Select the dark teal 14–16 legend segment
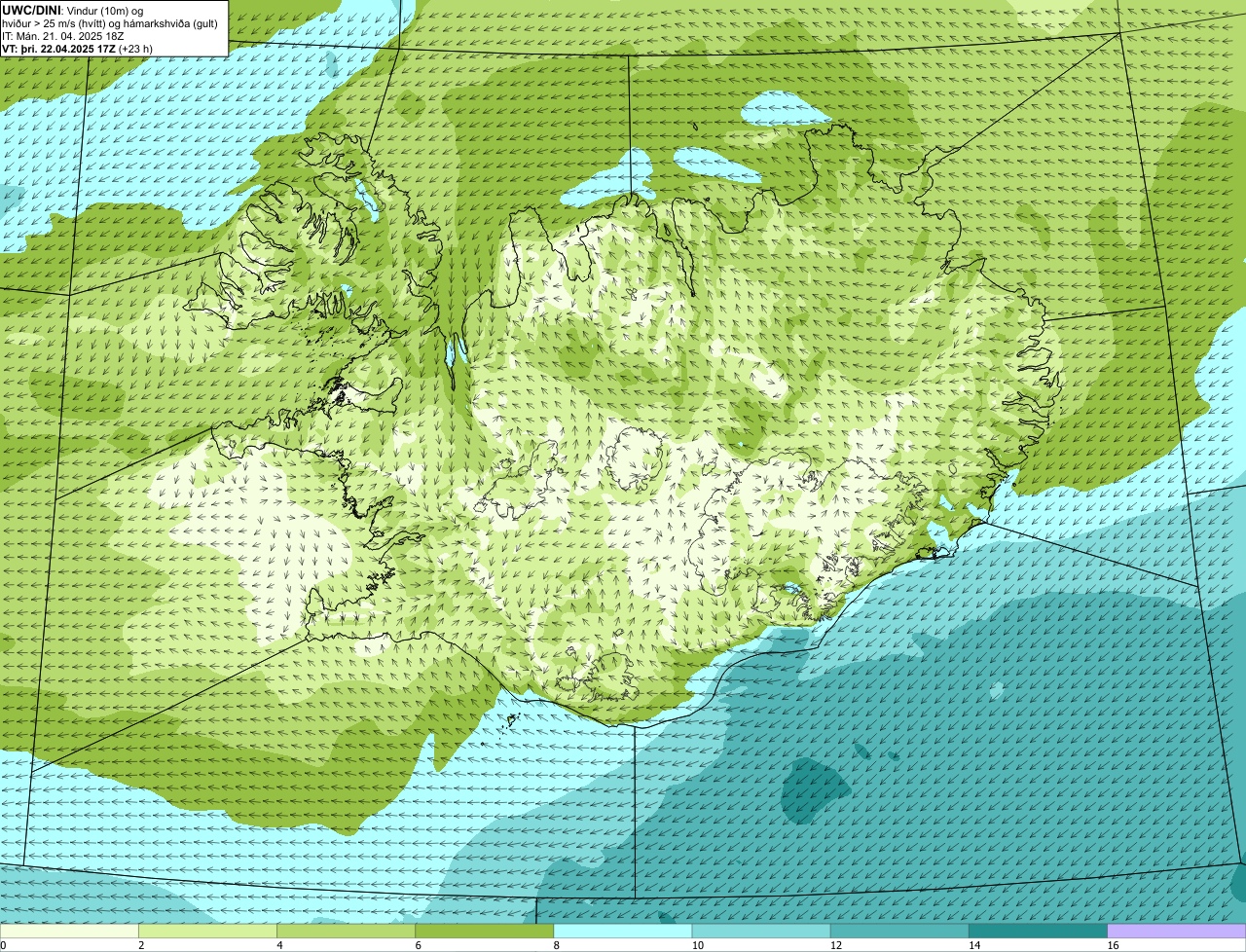 (x=1038, y=932)
